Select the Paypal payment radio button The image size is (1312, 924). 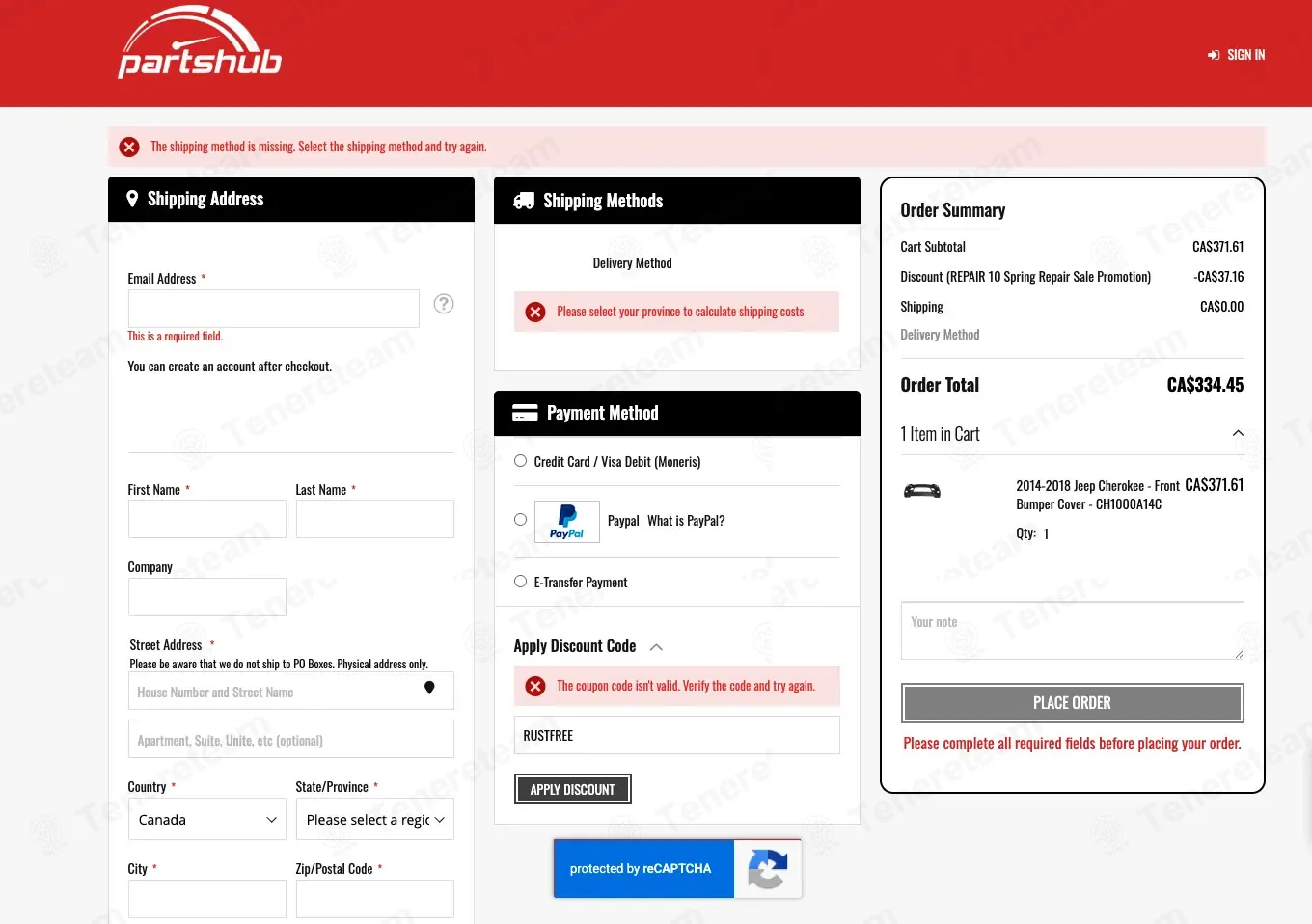(x=520, y=520)
